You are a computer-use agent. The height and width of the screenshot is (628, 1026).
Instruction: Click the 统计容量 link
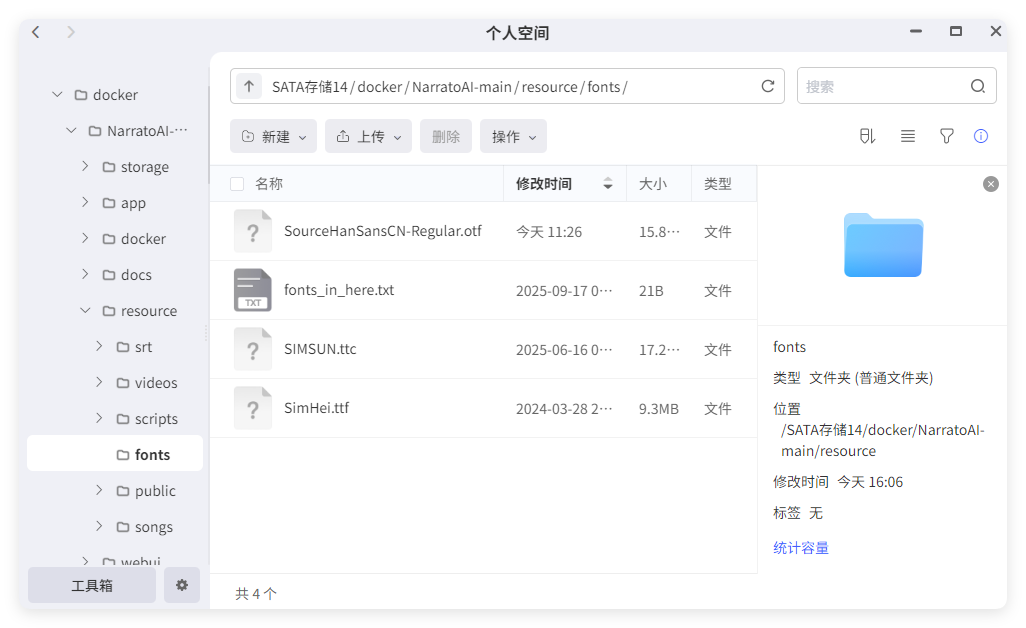pos(801,548)
